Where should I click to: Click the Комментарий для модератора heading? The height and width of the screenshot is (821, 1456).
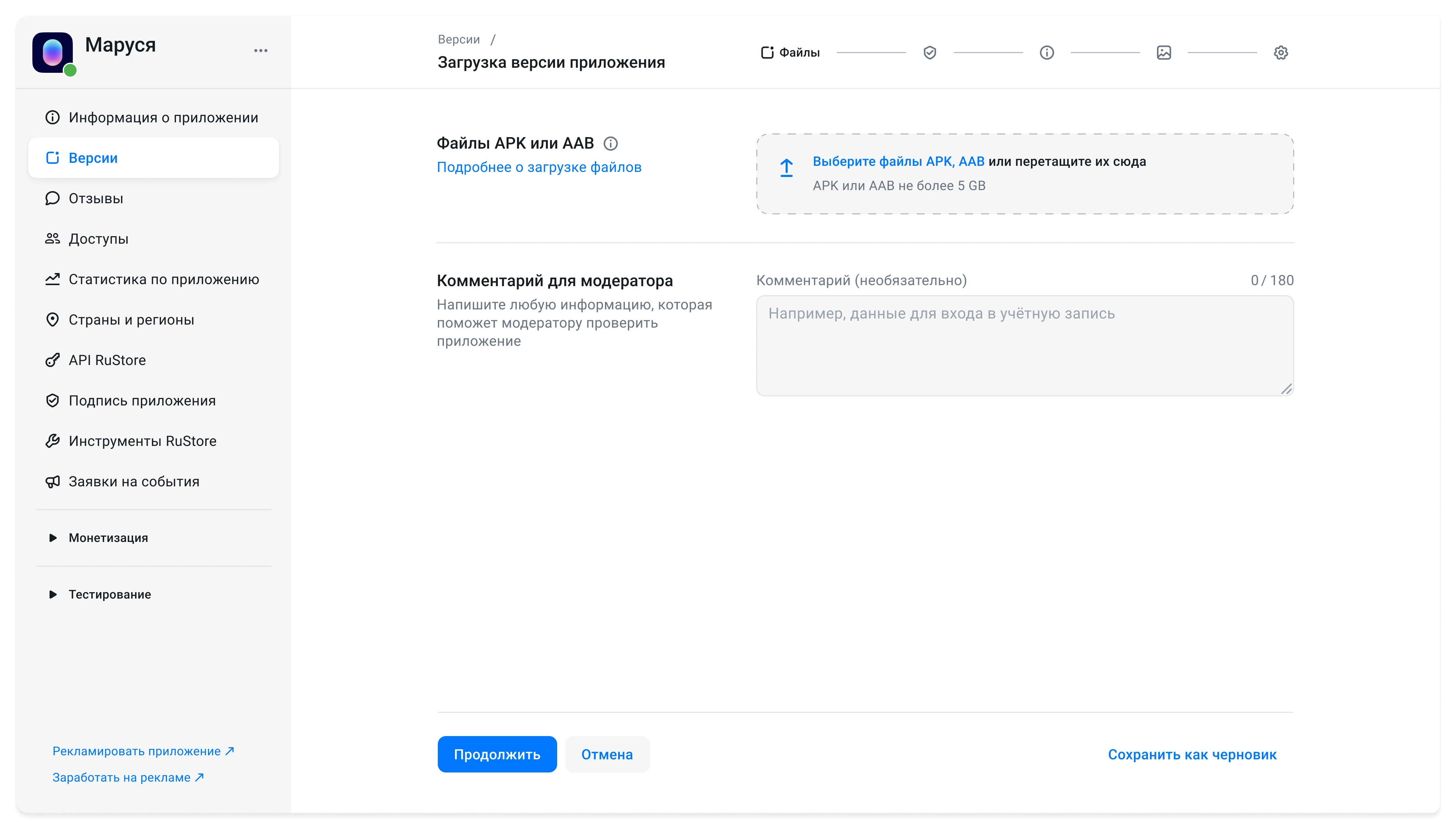click(554, 281)
